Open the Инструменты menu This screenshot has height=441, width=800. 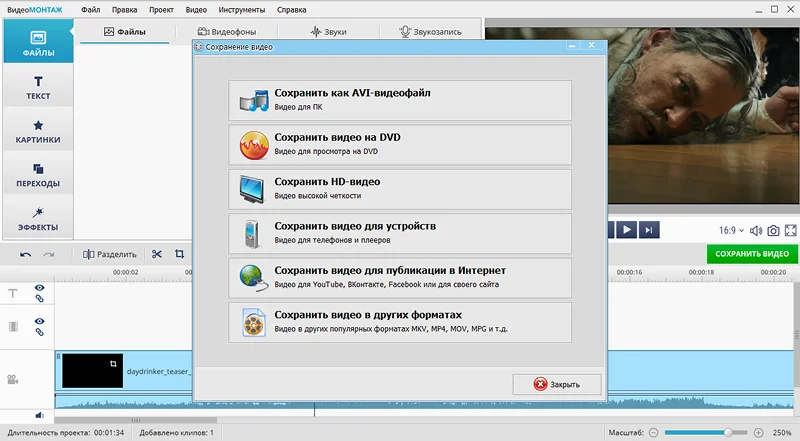click(241, 10)
